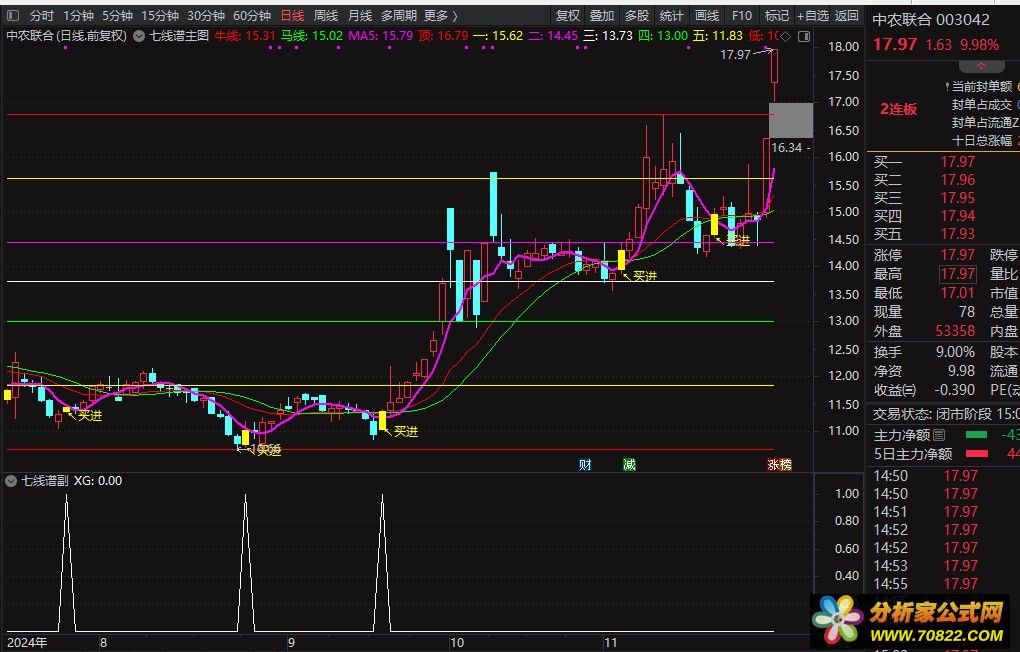Click the 牛线 15.31 indicator value
The width and height of the screenshot is (1020, 652).
[x=245, y=36]
